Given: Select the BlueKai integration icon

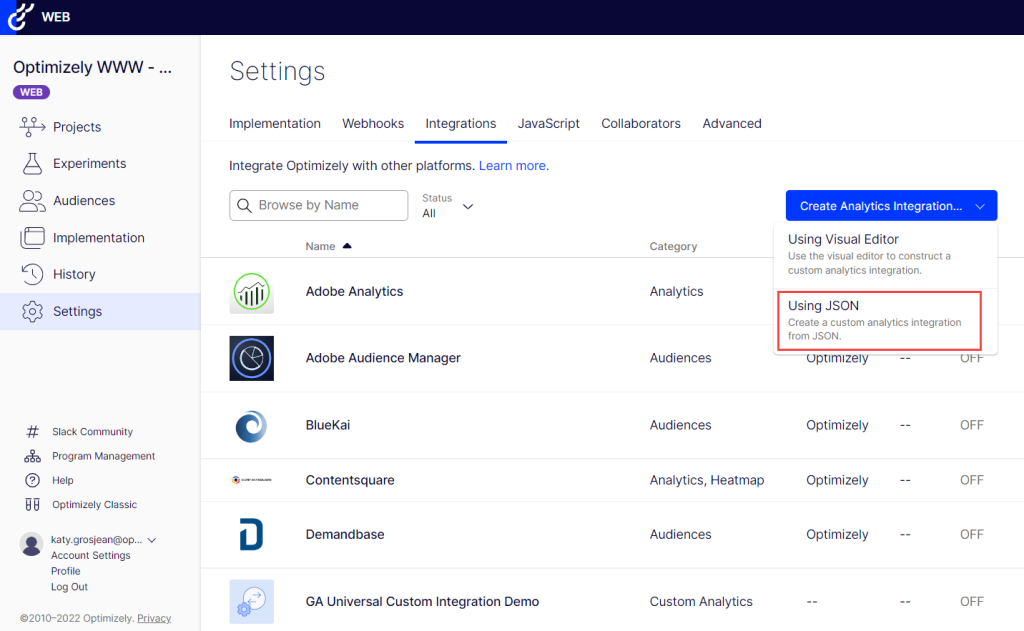Looking at the screenshot, I should (251, 425).
